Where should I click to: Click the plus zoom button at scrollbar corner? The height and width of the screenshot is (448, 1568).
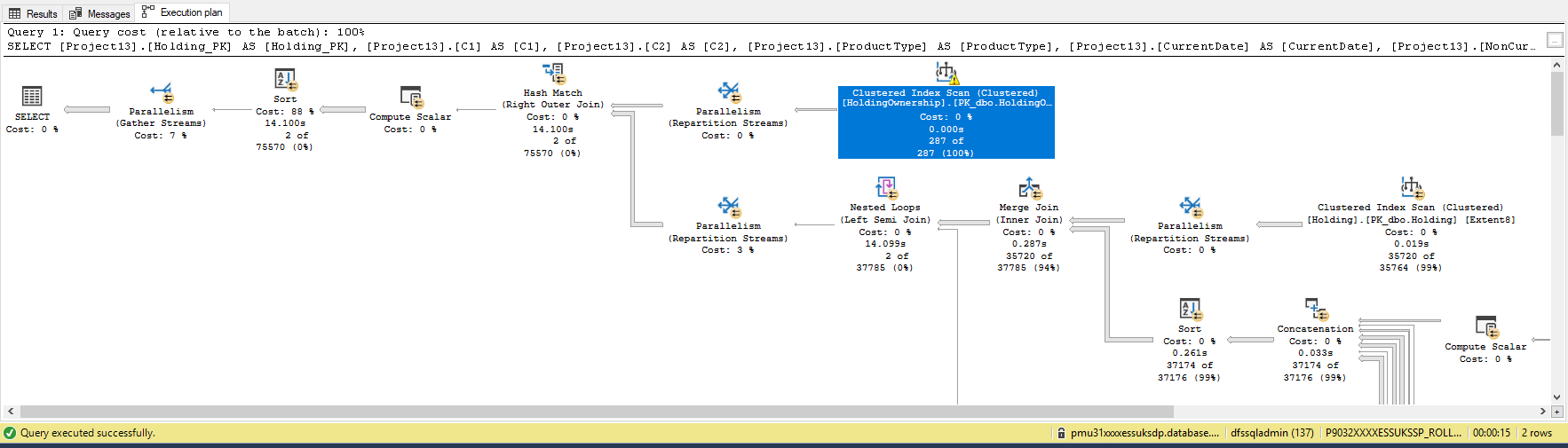pyautogui.click(x=1556, y=412)
